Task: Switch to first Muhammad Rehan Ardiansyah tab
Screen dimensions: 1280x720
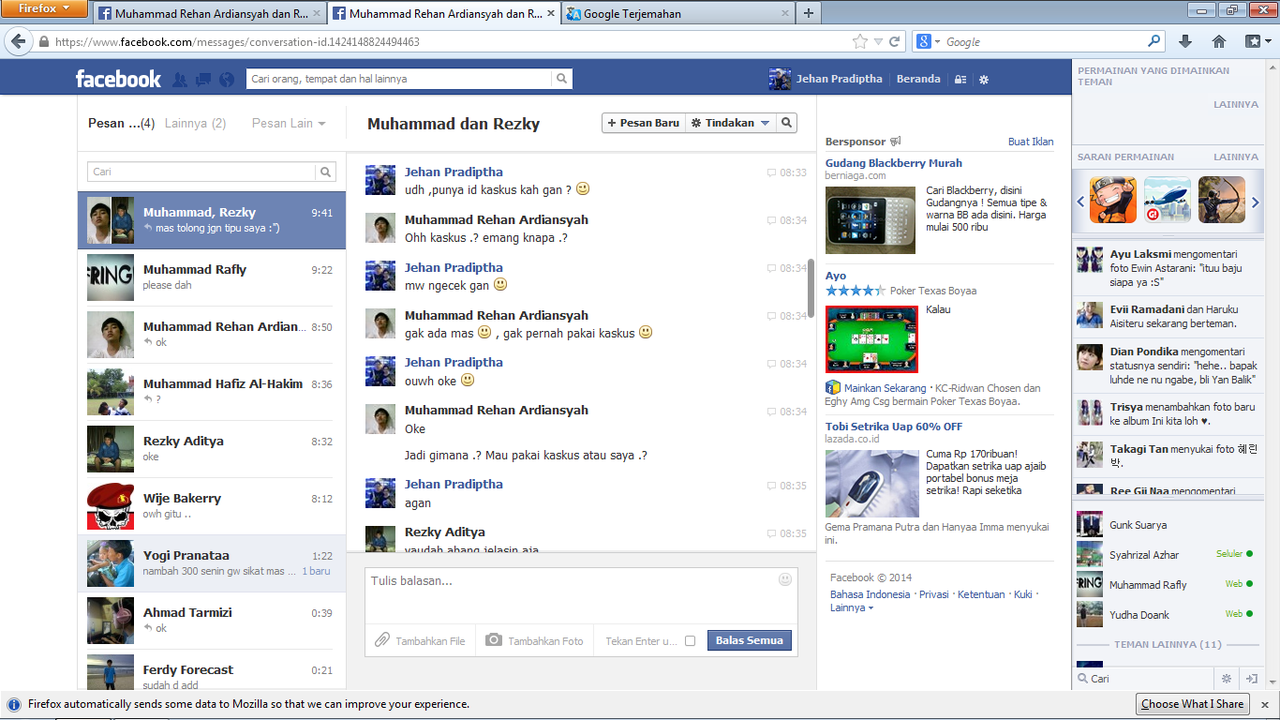Action: pyautogui.click(x=211, y=14)
